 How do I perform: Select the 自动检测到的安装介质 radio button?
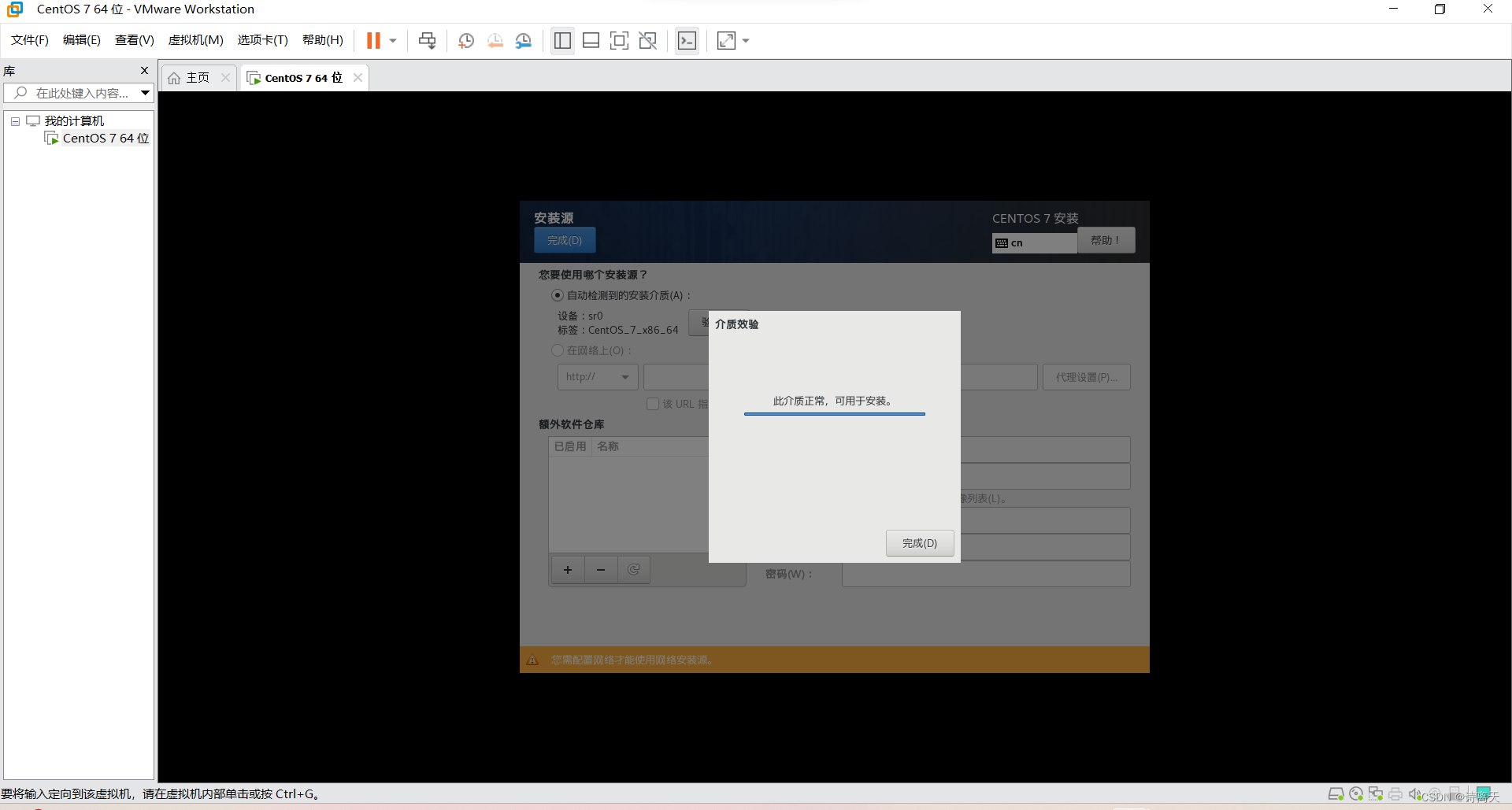point(558,295)
